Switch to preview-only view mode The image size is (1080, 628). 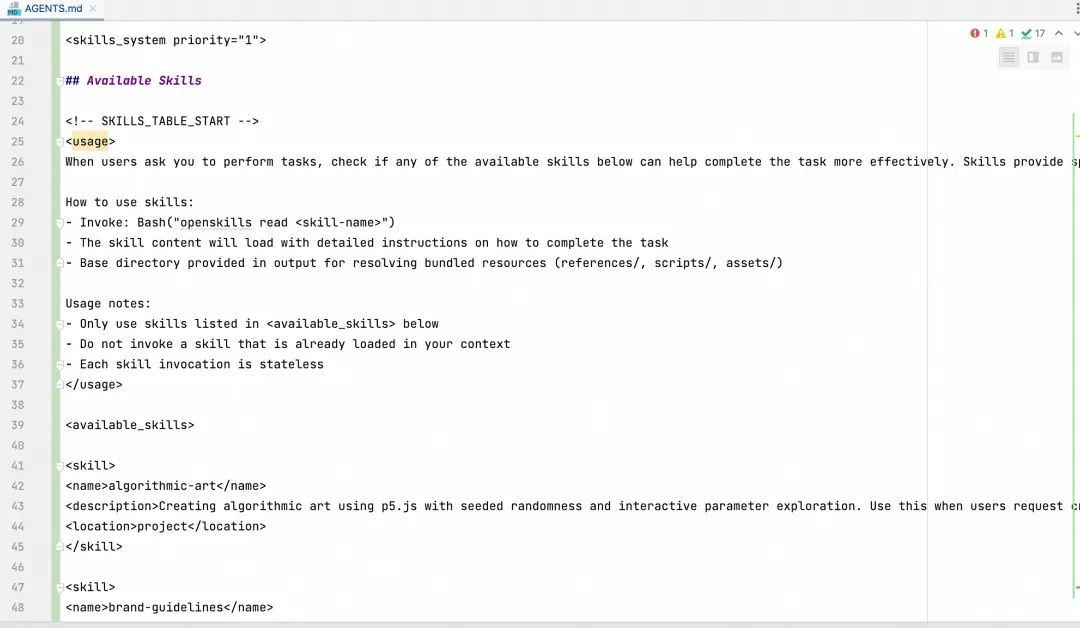(1057, 57)
